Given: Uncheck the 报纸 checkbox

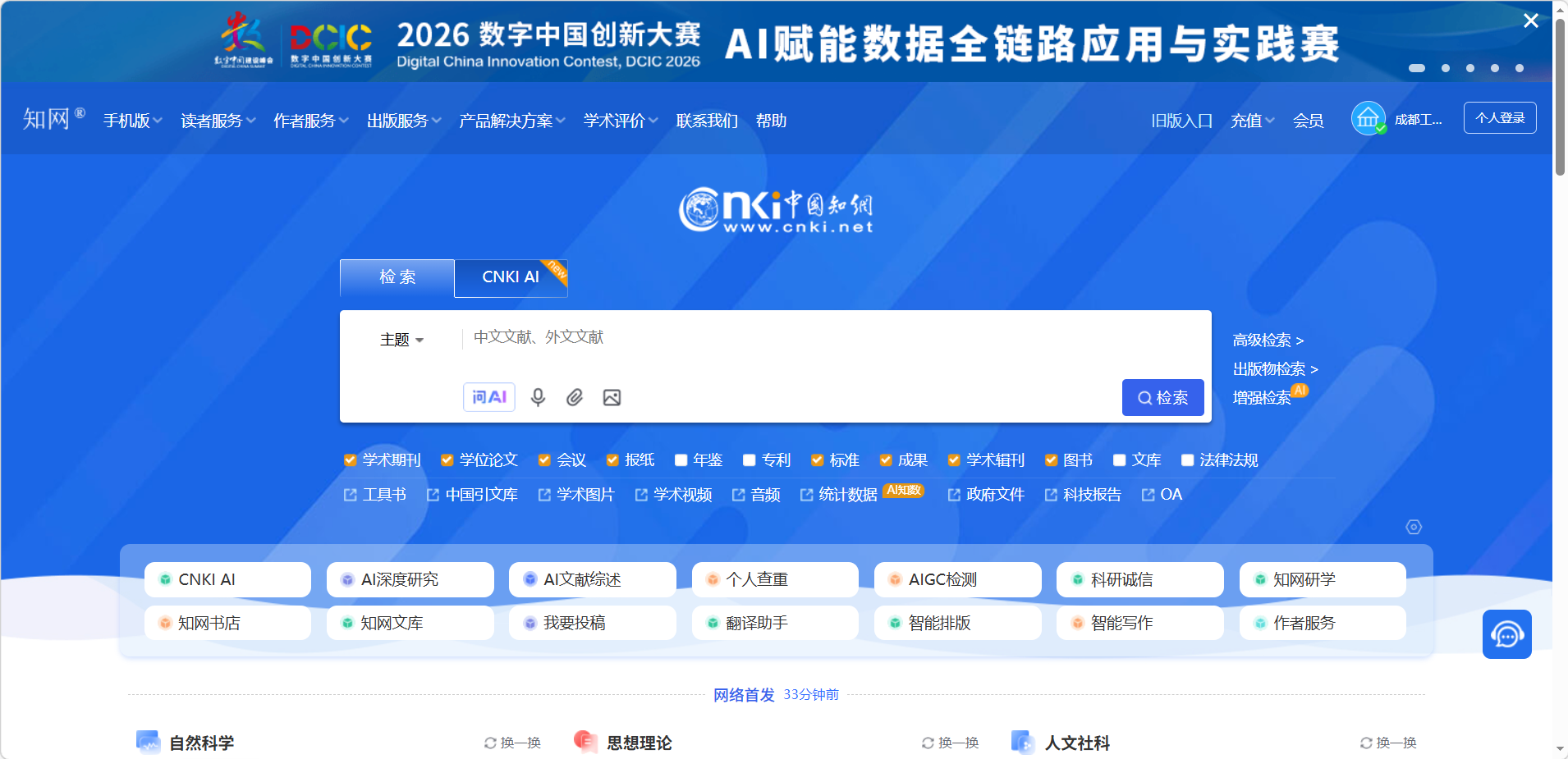Looking at the screenshot, I should (612, 460).
